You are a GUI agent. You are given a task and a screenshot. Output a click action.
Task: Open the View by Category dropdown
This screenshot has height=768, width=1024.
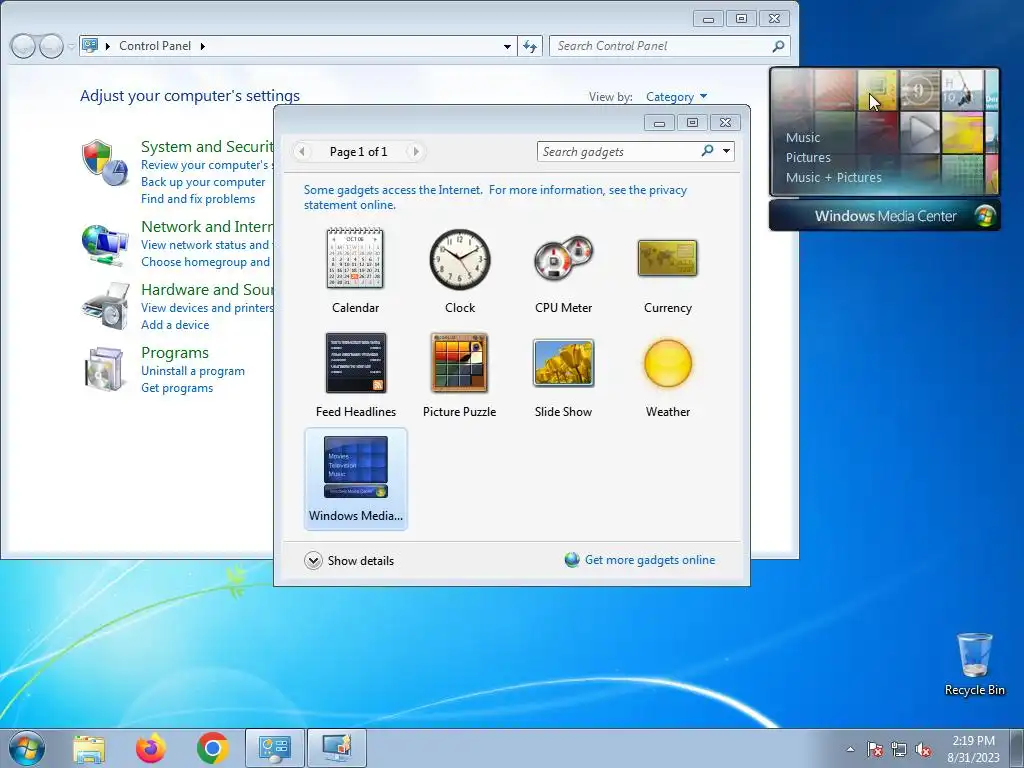point(676,97)
